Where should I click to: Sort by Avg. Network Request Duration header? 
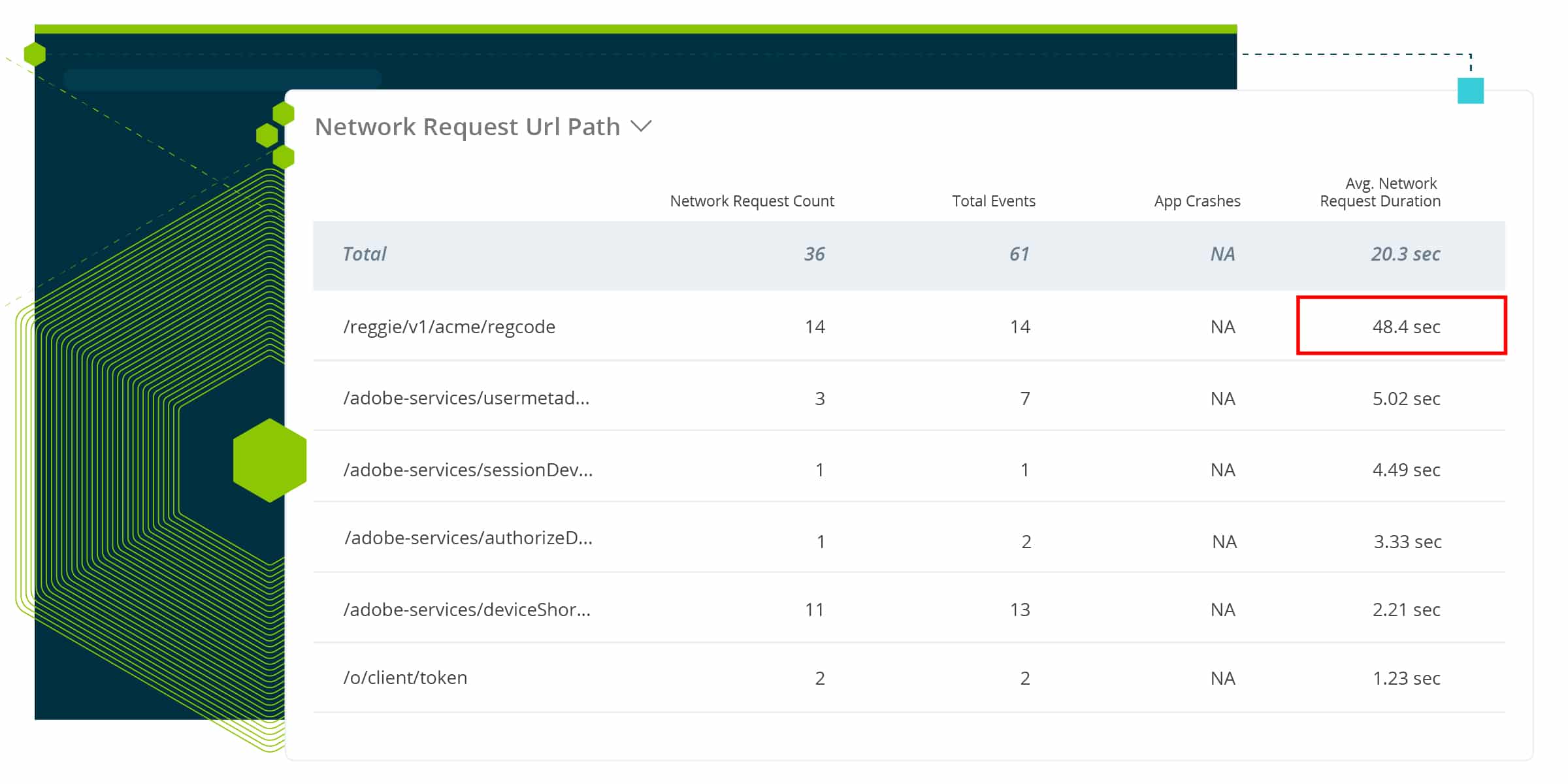pyautogui.click(x=1380, y=192)
